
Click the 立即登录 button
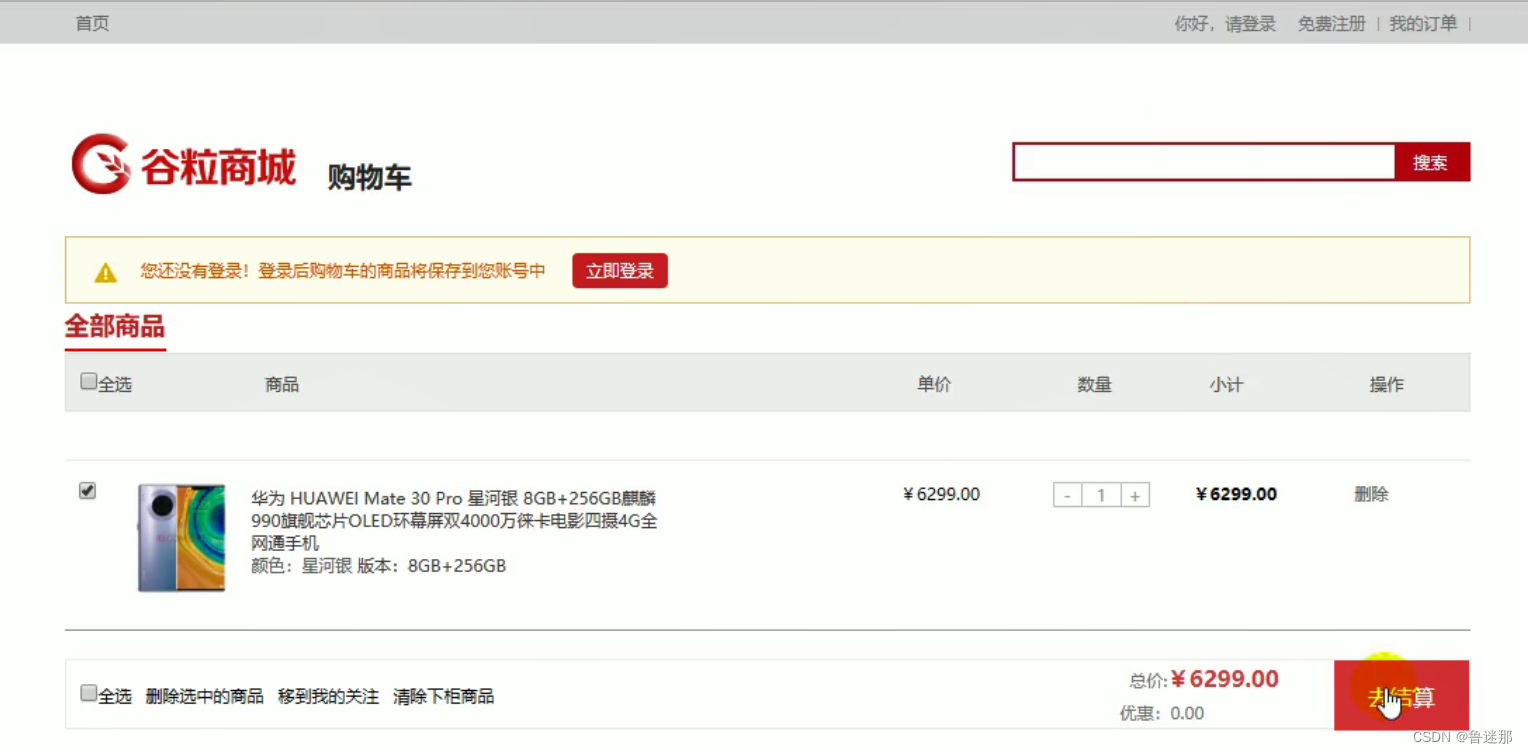[x=620, y=271]
